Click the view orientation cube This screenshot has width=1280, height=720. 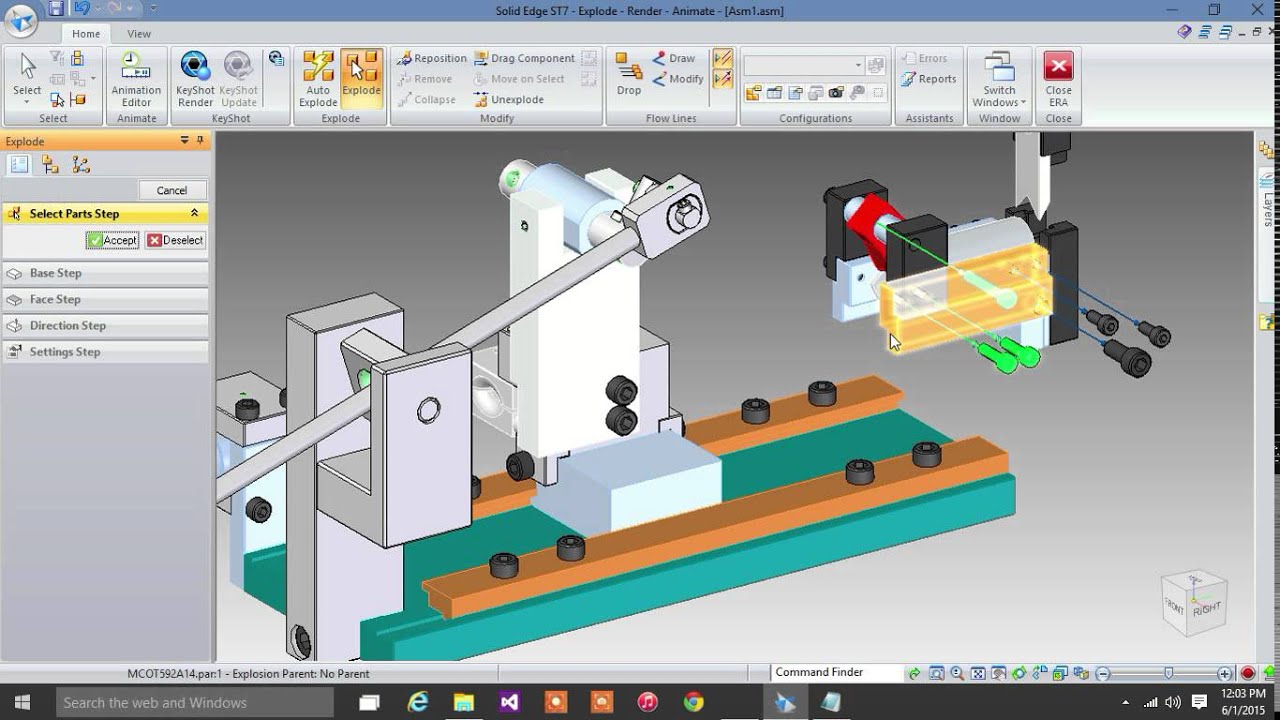(1194, 601)
